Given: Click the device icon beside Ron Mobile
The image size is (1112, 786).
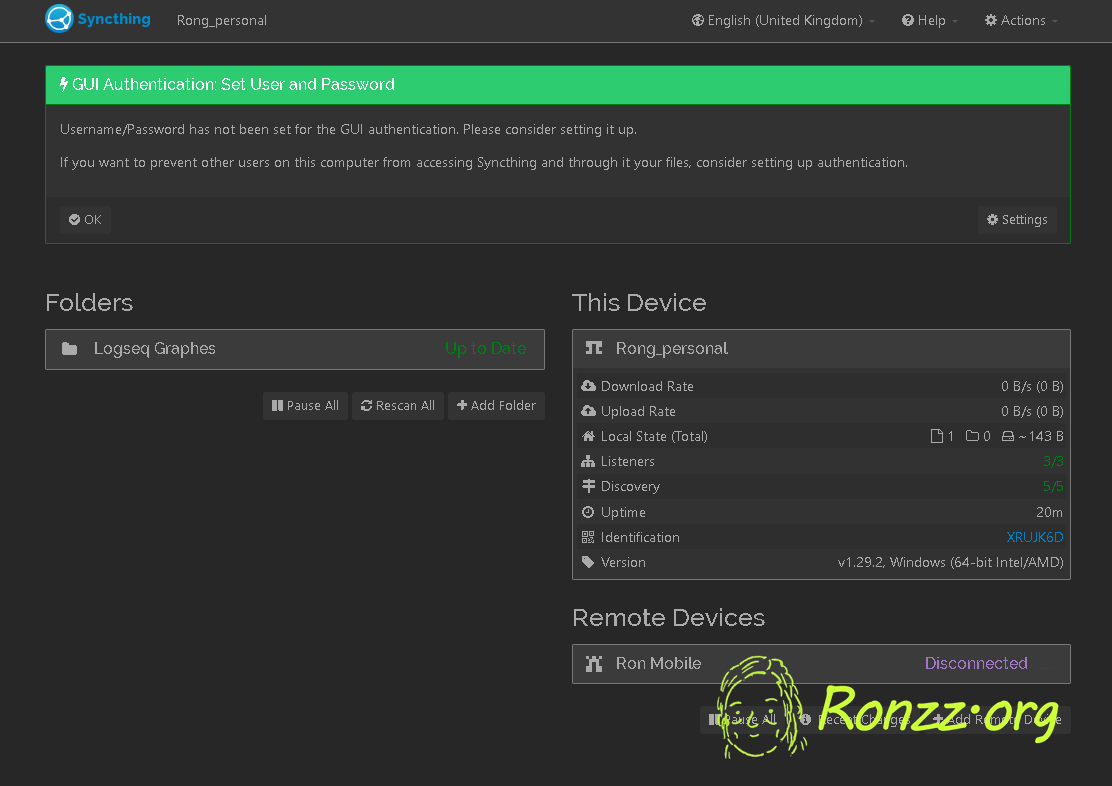Looking at the screenshot, I should 594,664.
